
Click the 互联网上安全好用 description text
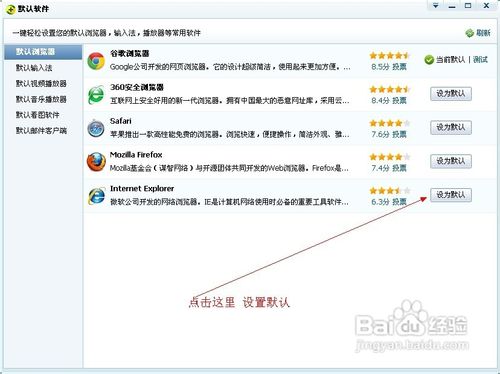(230, 100)
